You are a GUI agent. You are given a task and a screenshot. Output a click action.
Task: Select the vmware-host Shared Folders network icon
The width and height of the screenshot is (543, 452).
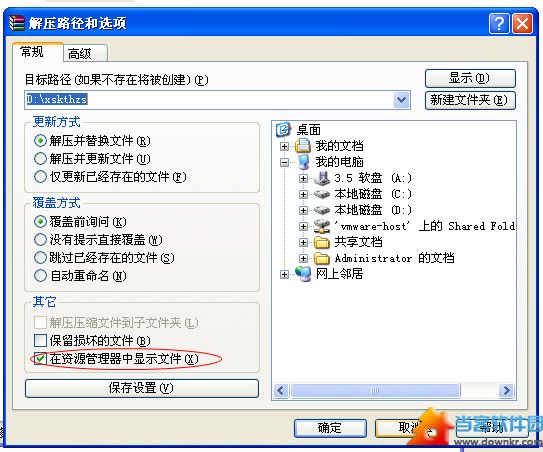pos(322,226)
